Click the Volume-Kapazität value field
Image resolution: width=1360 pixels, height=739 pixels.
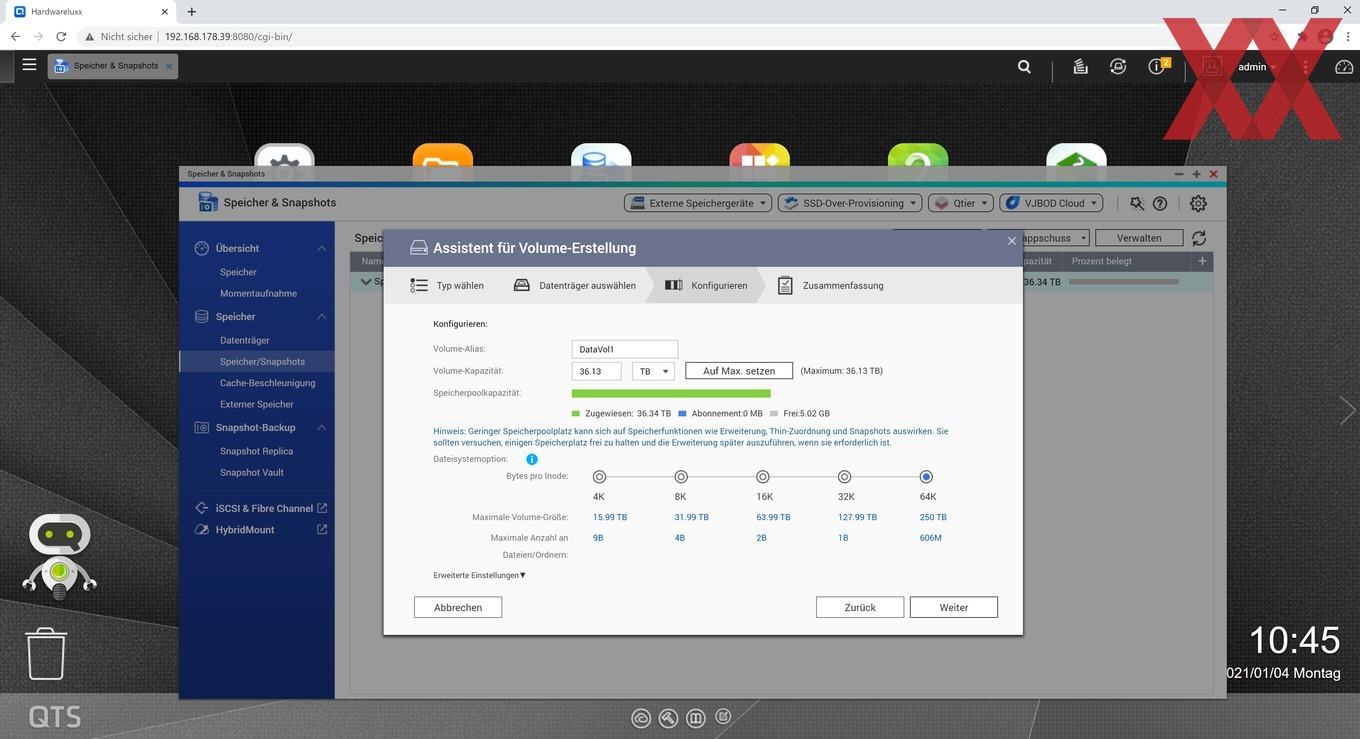pyautogui.click(x=597, y=371)
